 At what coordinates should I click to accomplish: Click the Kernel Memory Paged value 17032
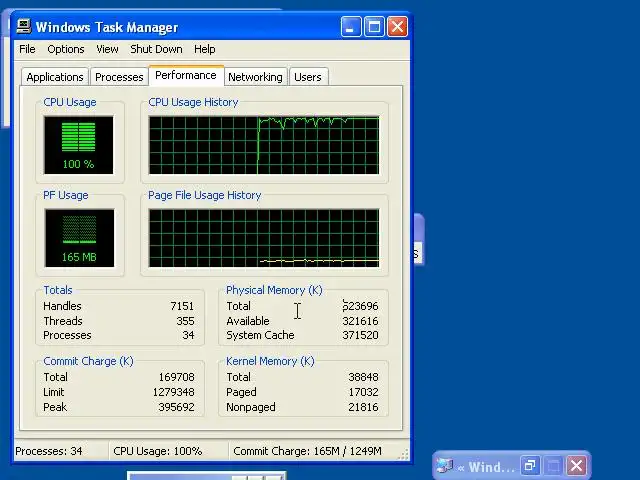(363, 392)
